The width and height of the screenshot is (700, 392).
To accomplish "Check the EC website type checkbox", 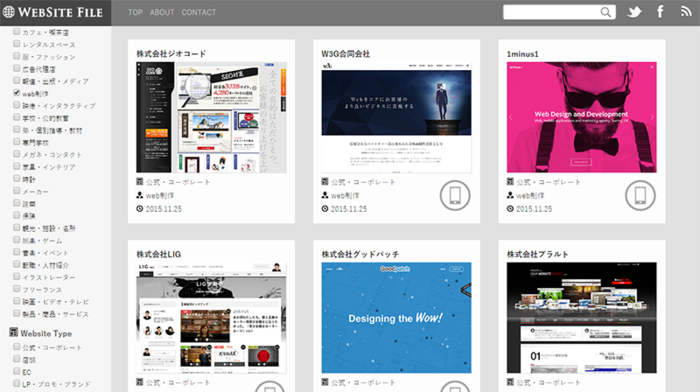I will click(17, 371).
